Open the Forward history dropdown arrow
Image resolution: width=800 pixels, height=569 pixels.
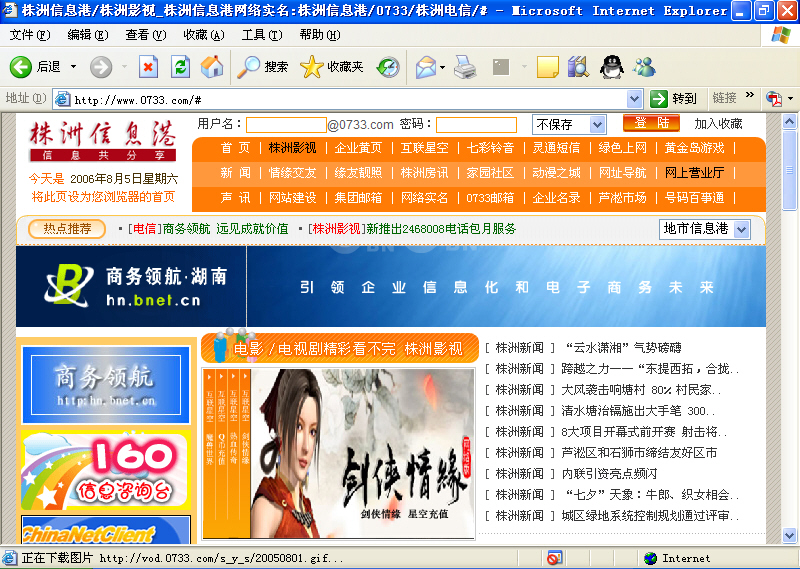[x=124, y=67]
